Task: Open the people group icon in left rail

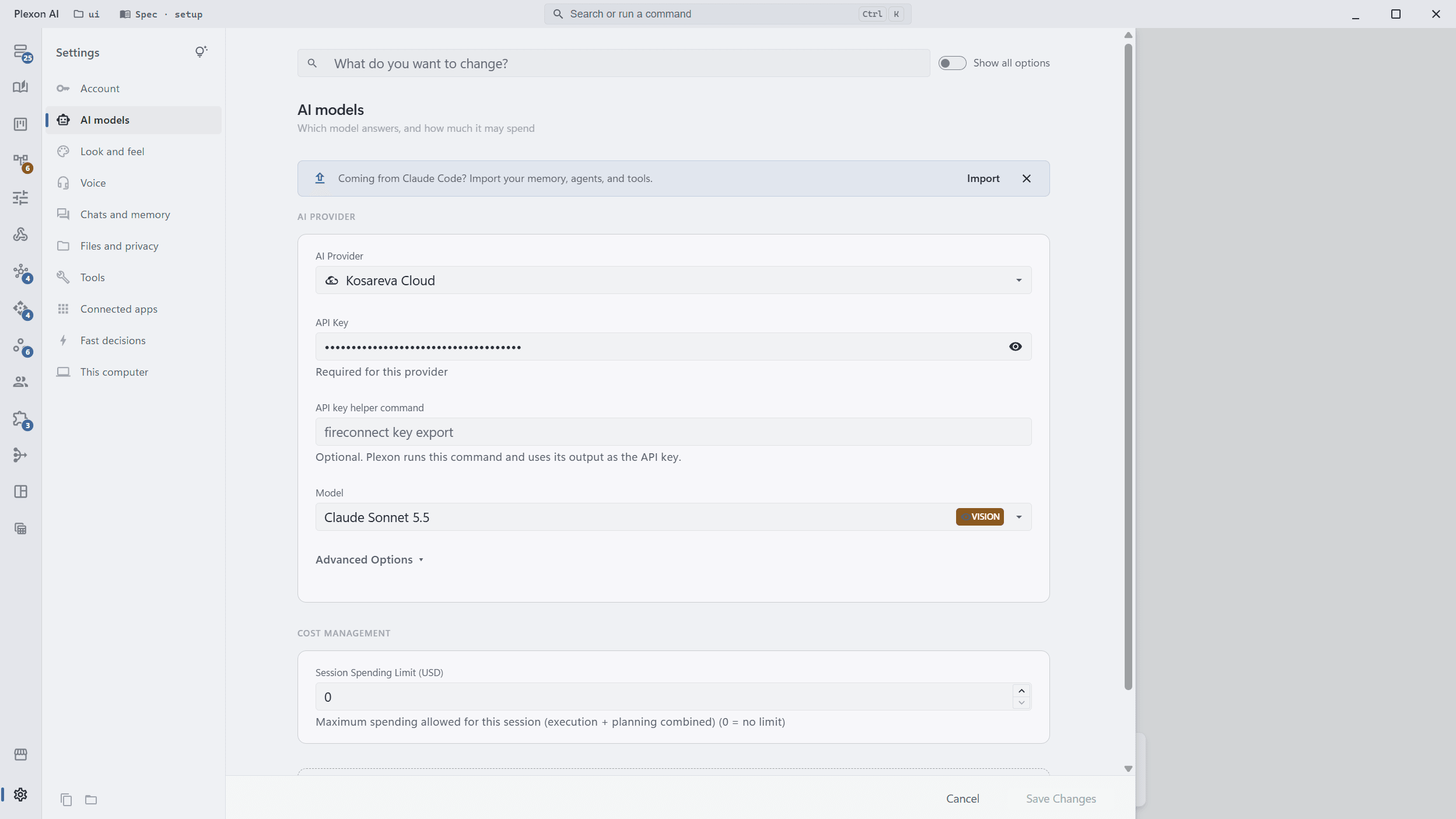Action: tap(20, 381)
